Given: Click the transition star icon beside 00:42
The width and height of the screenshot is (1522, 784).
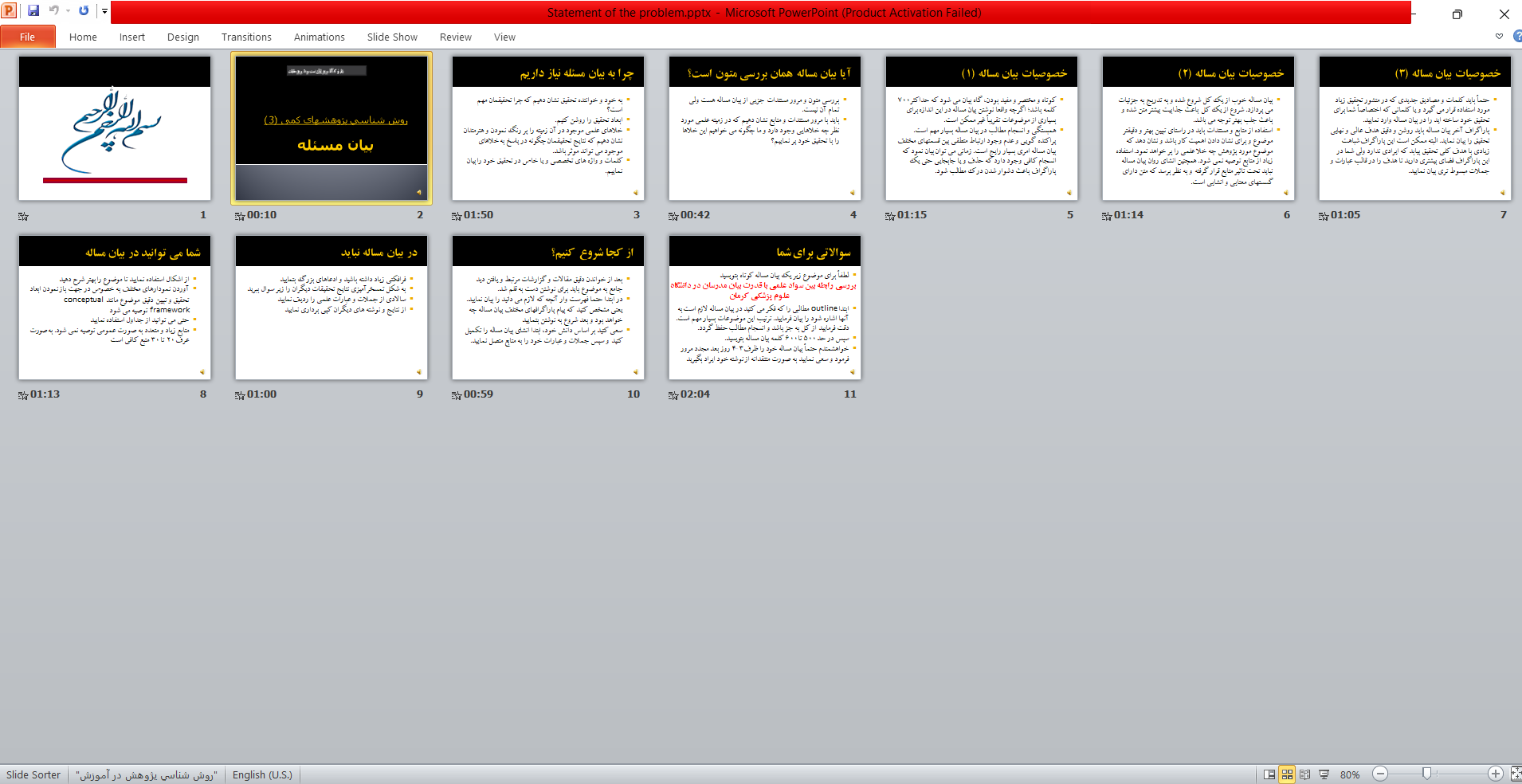Looking at the screenshot, I should [x=673, y=216].
